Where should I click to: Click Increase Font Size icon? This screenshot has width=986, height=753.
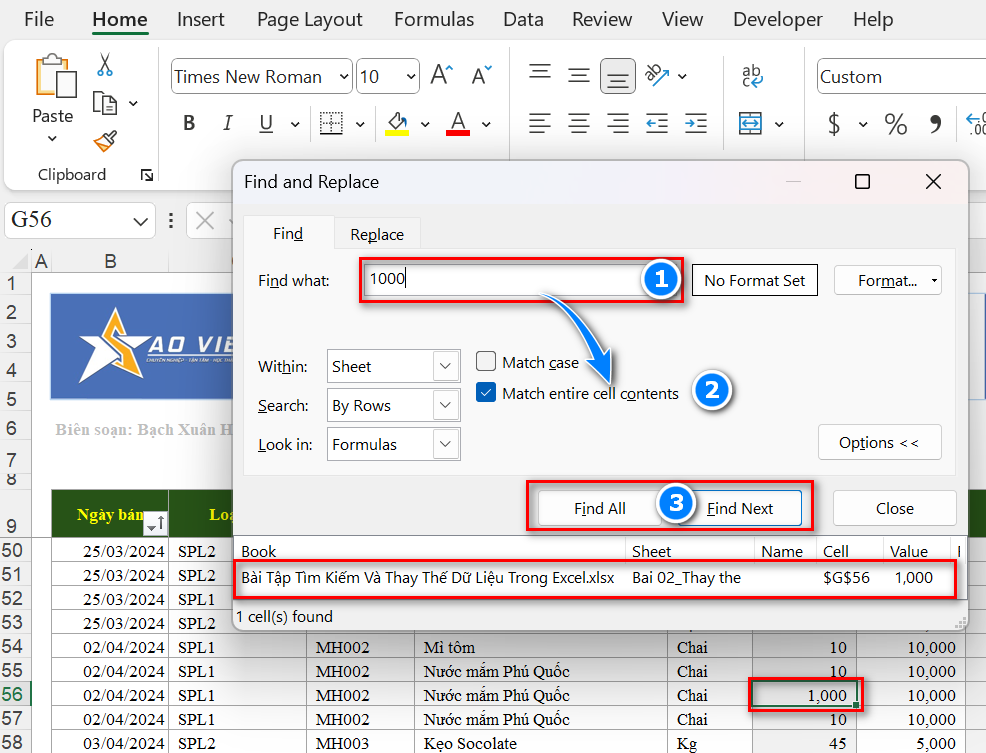[441, 76]
